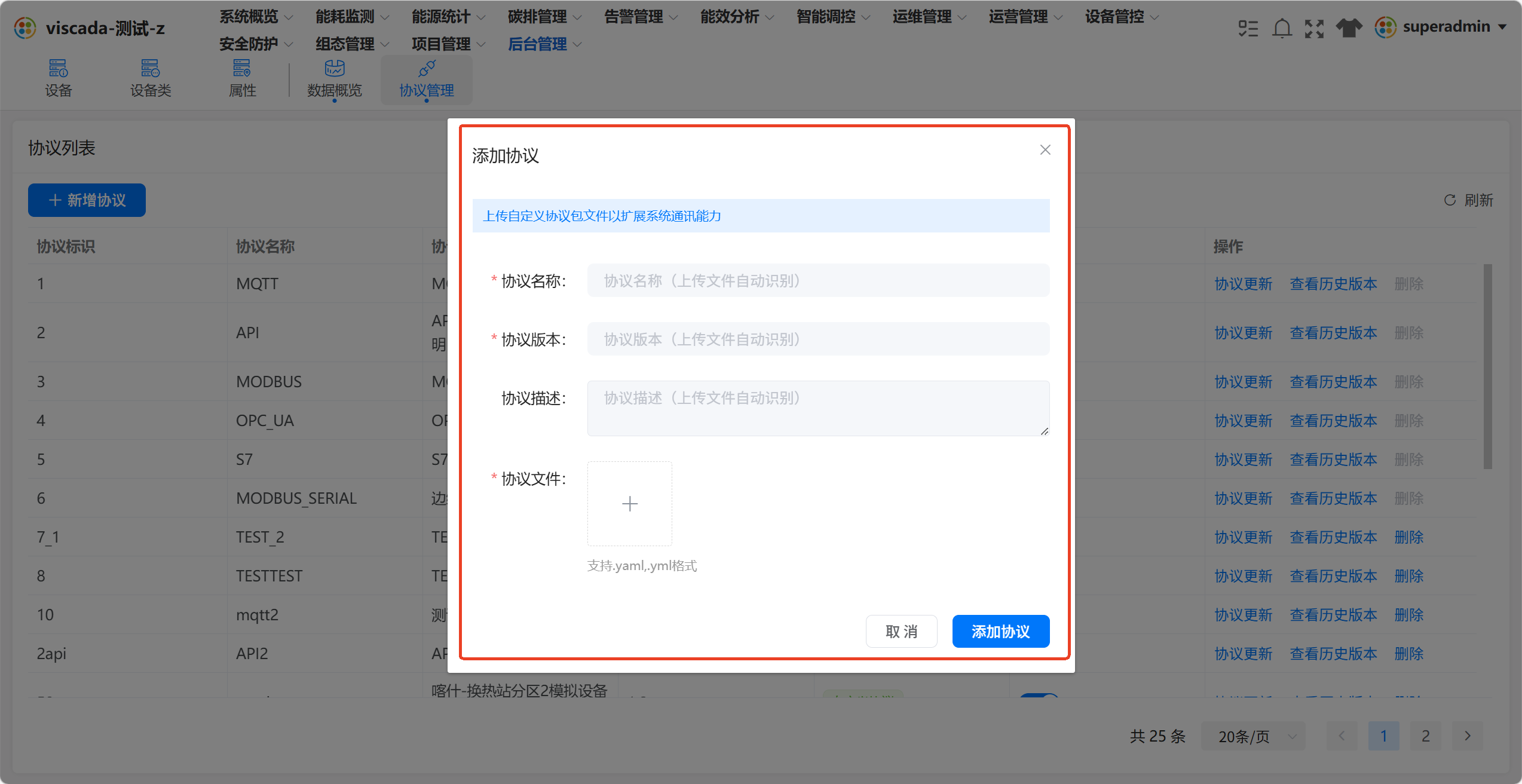
Task: Click the 共 25 条 total count
Action: (x=1157, y=736)
